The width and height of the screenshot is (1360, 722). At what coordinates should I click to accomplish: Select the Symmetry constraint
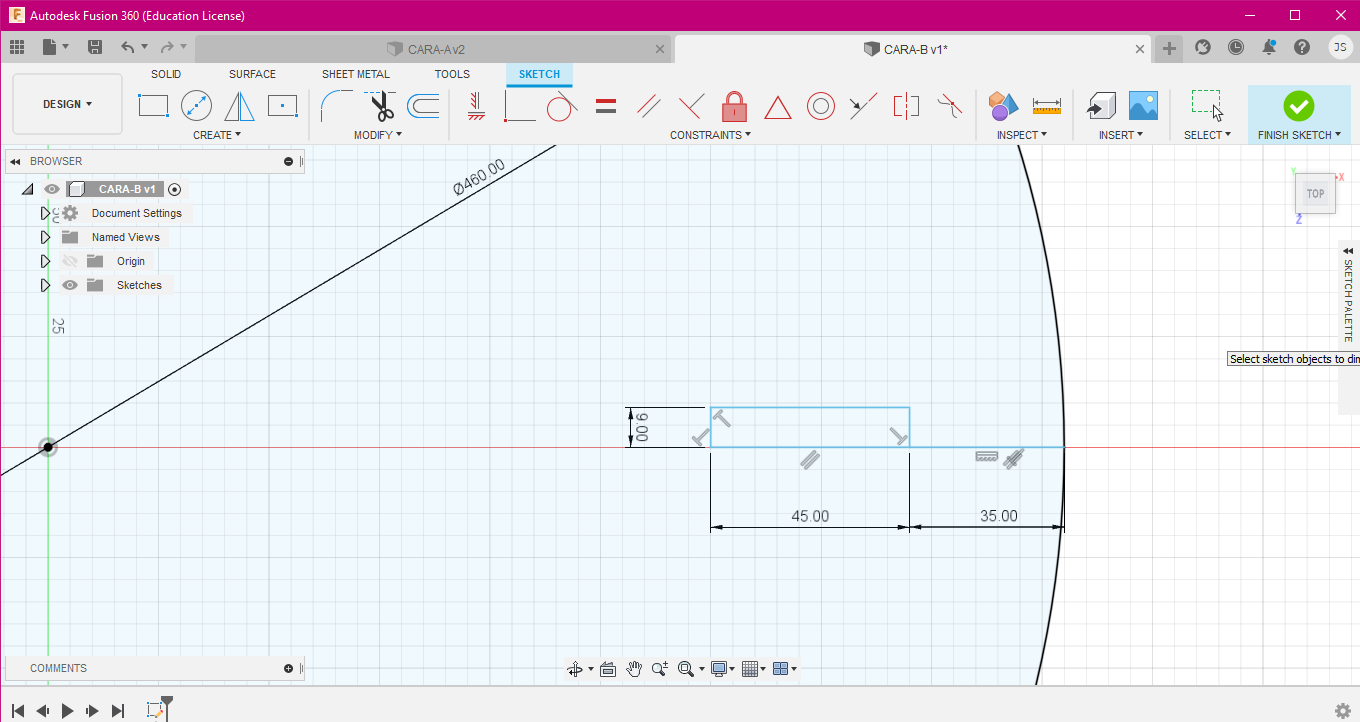[906, 105]
